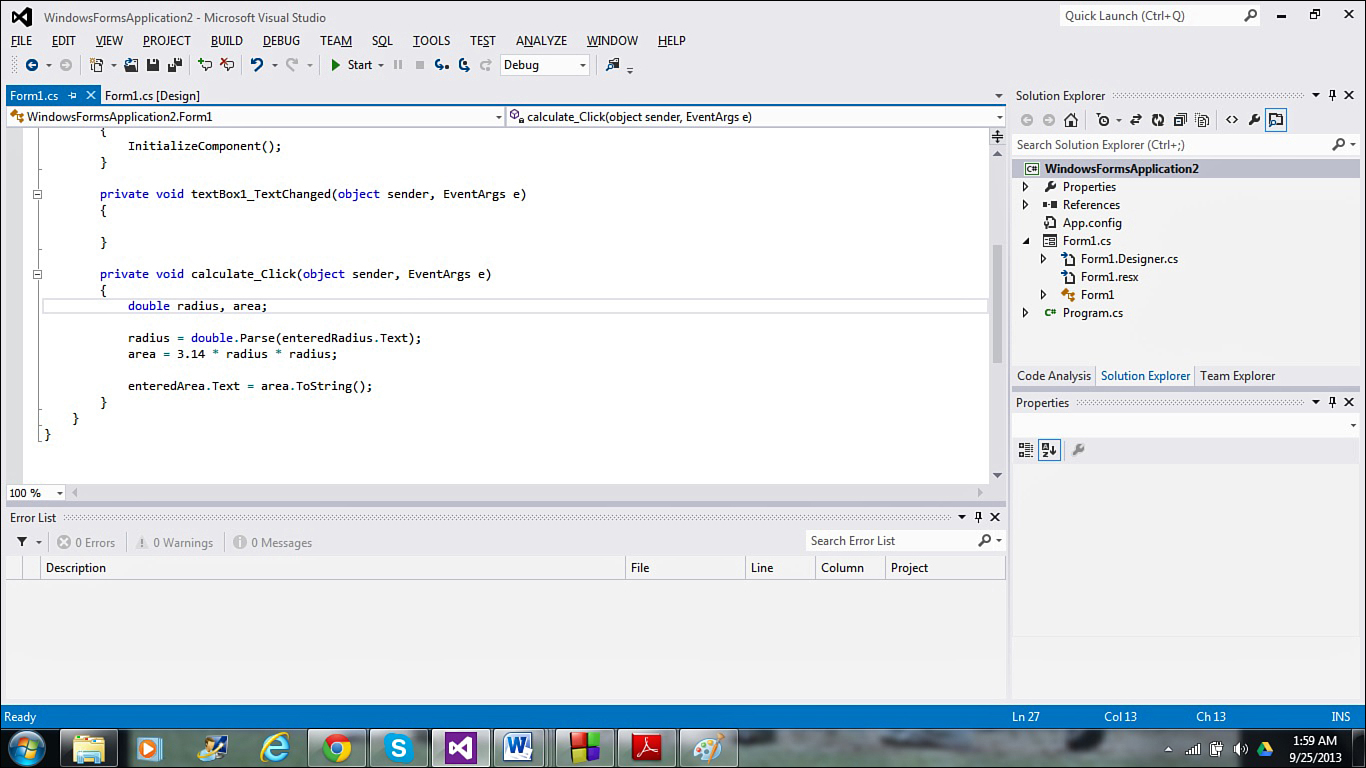Expand the Form1.Designer.cs node
This screenshot has height=768, width=1366.
[x=1043, y=259]
